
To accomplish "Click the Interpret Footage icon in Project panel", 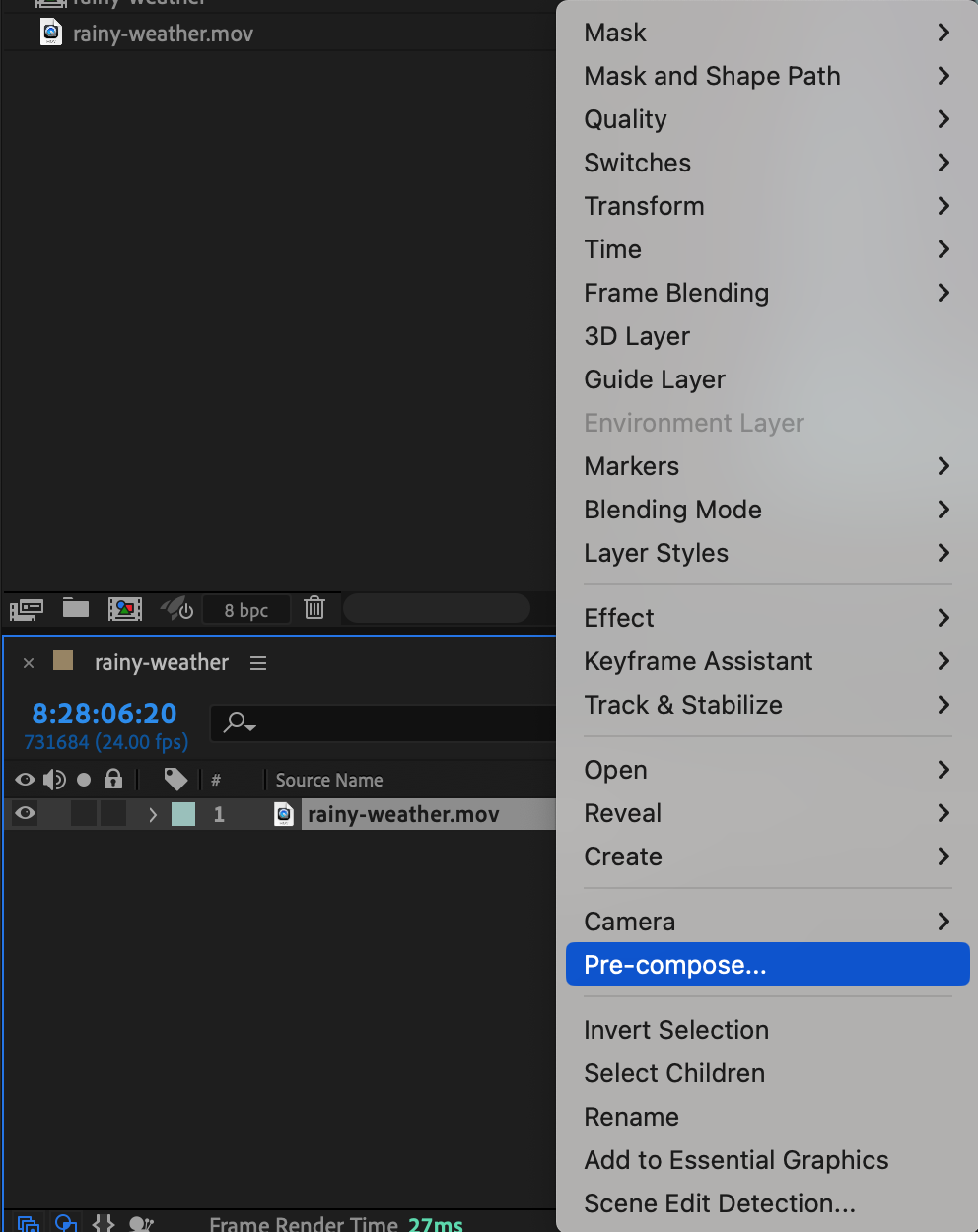I will pyautogui.click(x=27, y=609).
